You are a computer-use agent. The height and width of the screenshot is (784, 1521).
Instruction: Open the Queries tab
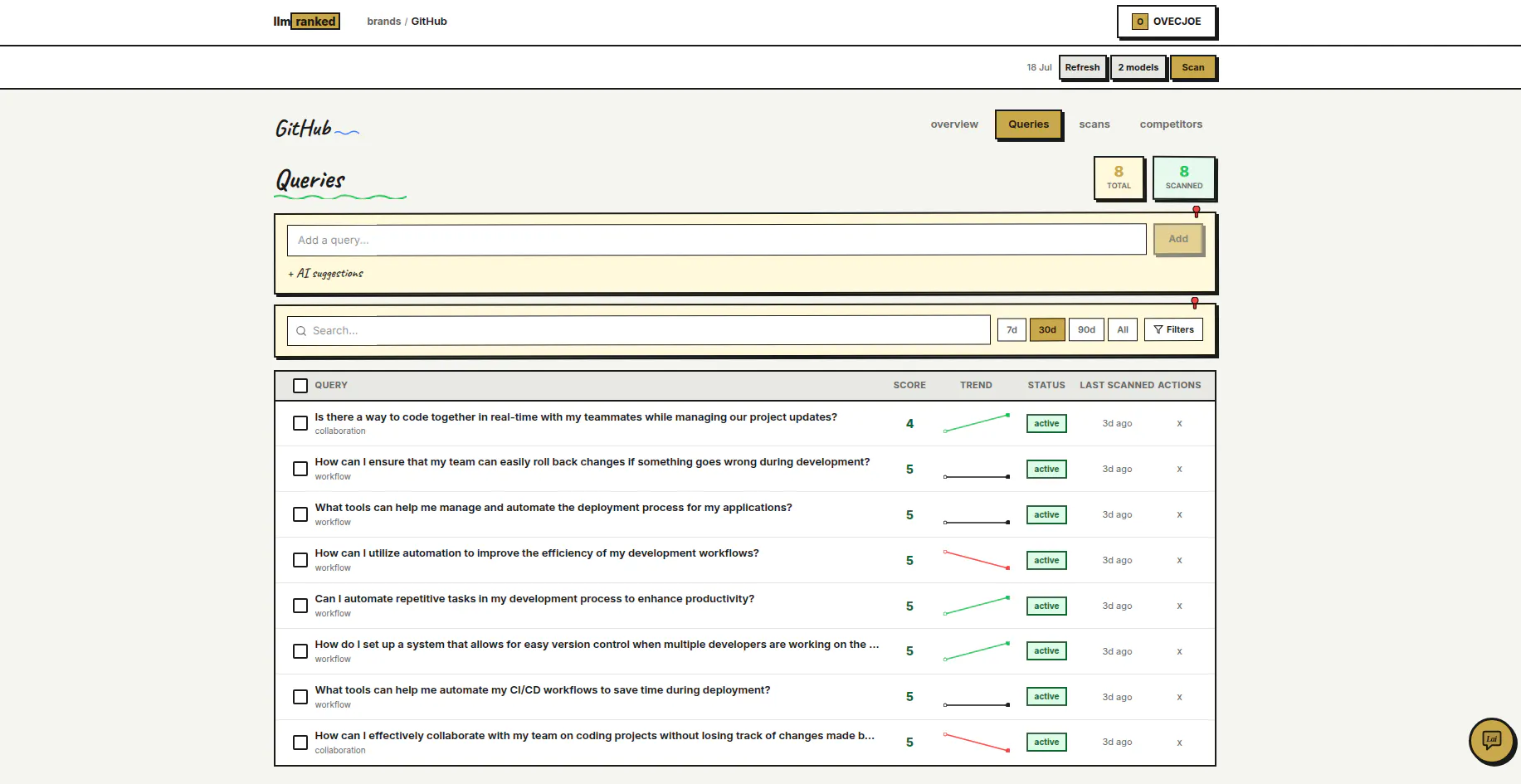[x=1029, y=124]
